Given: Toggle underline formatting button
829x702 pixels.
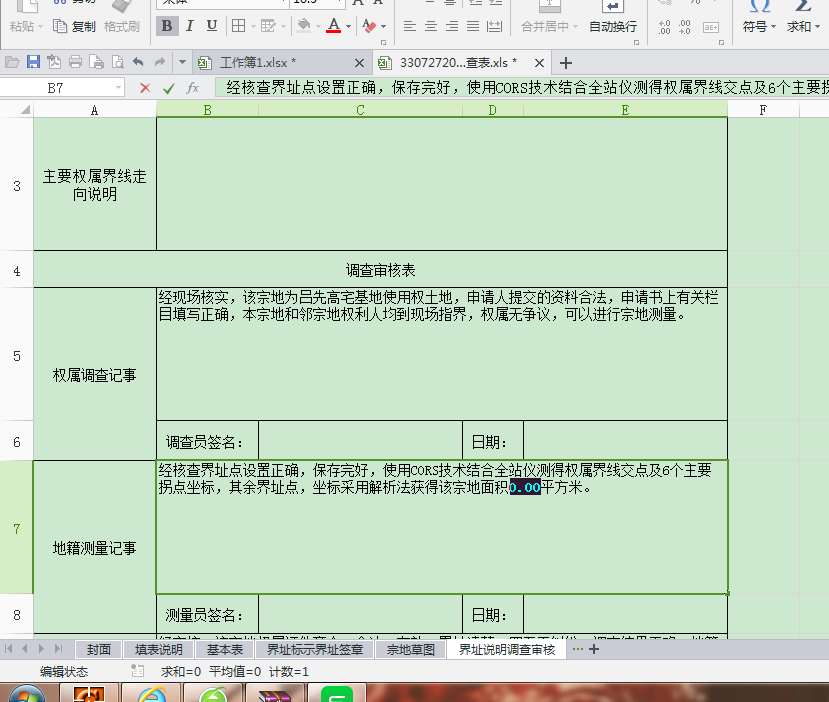Looking at the screenshot, I should tap(212, 26).
